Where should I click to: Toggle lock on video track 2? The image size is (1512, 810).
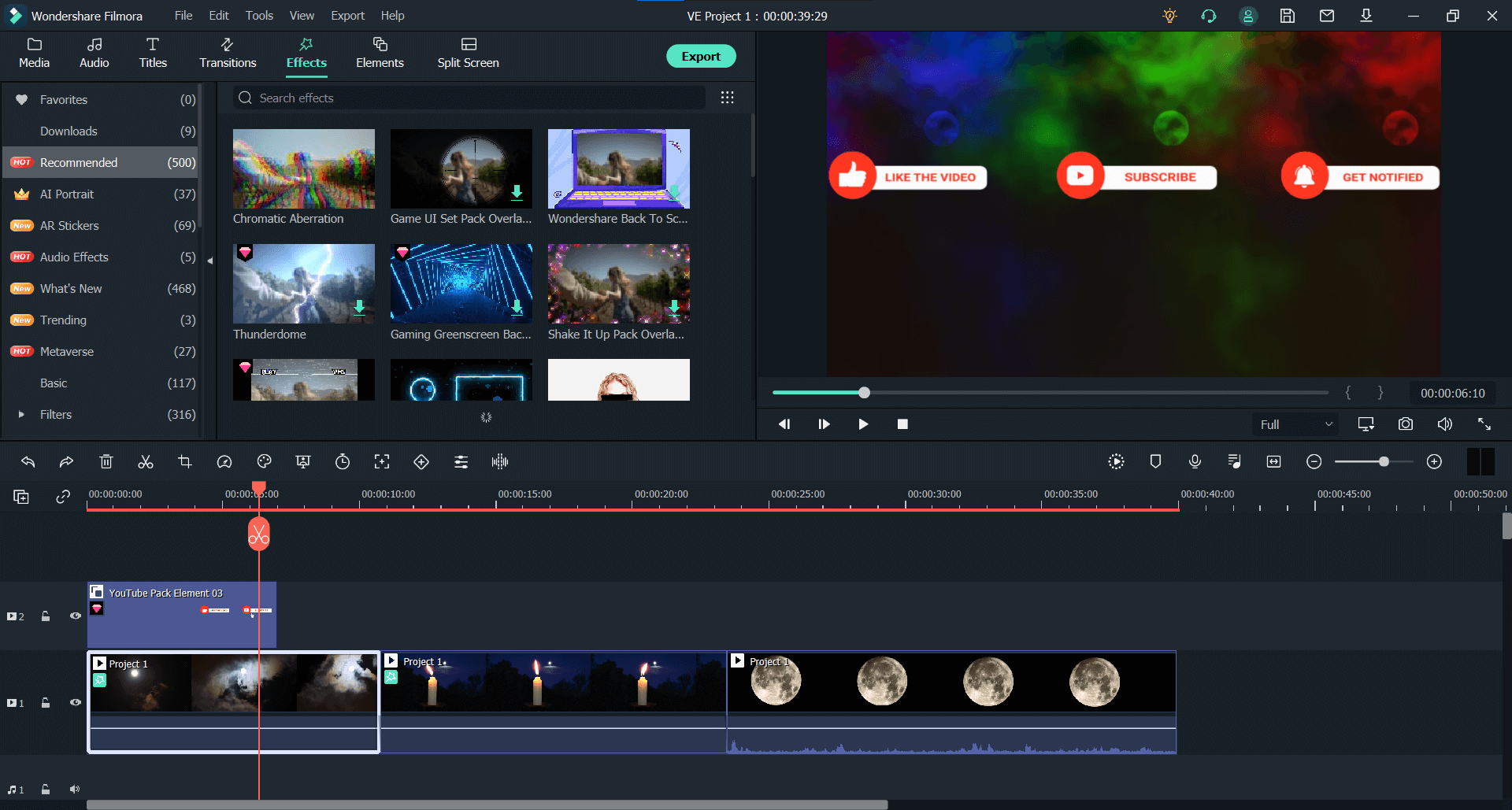(x=46, y=616)
